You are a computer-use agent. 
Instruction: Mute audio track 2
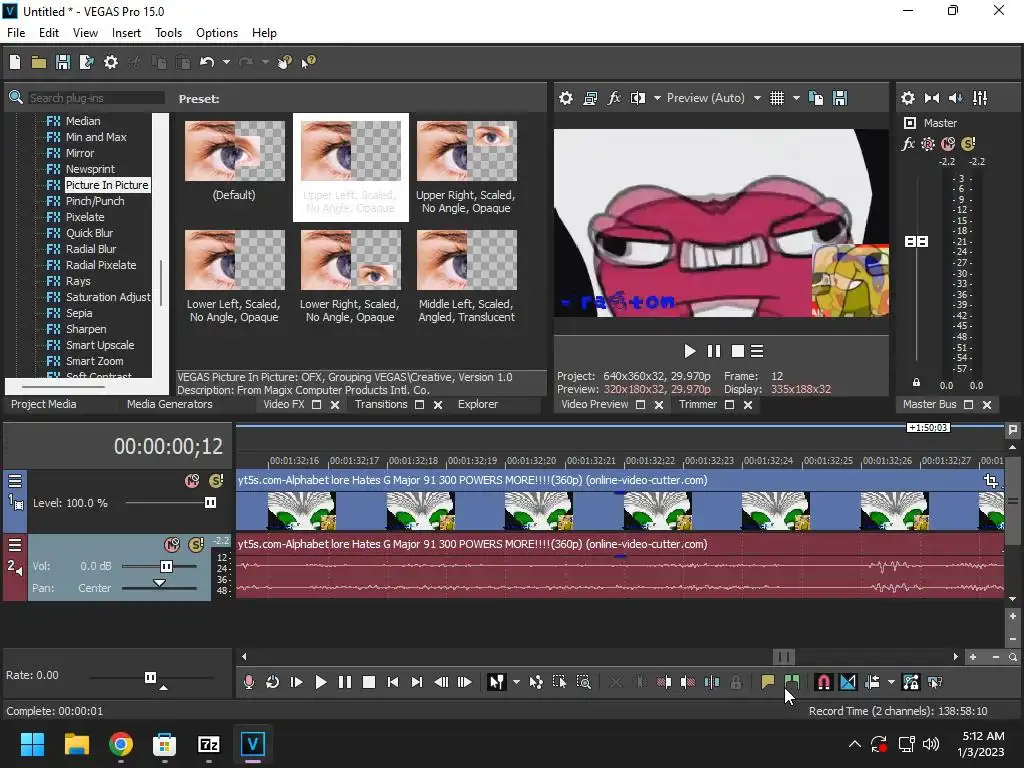click(172, 545)
